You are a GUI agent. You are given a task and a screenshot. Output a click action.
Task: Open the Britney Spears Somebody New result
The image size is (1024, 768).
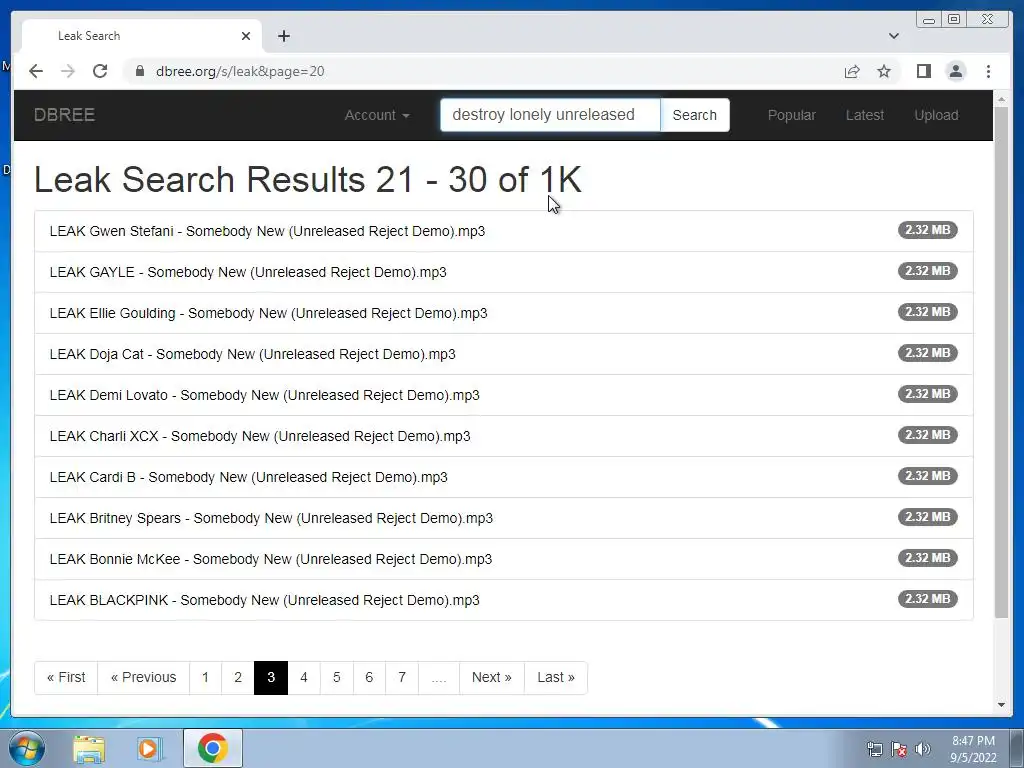pyautogui.click(x=504, y=518)
